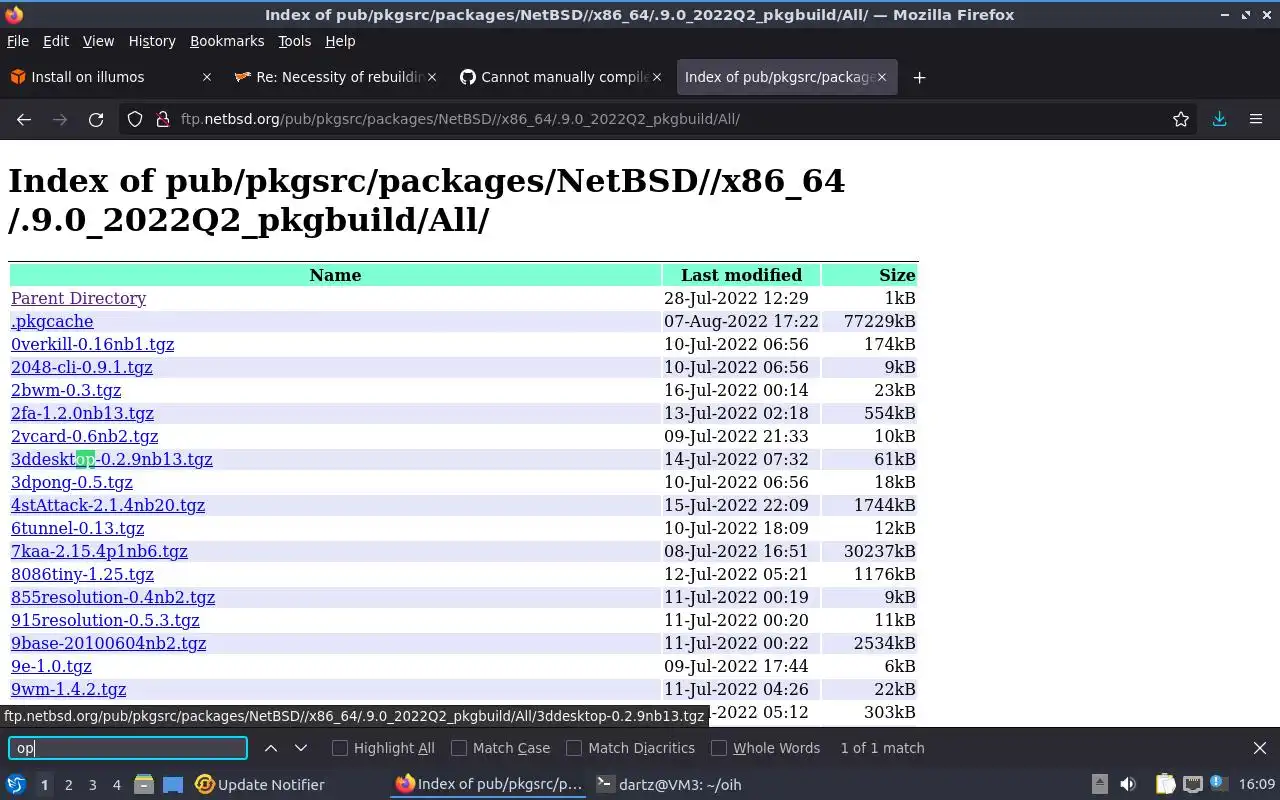This screenshot has width=1280, height=800.
Task: Click the browser back arrow
Action: tap(24, 119)
